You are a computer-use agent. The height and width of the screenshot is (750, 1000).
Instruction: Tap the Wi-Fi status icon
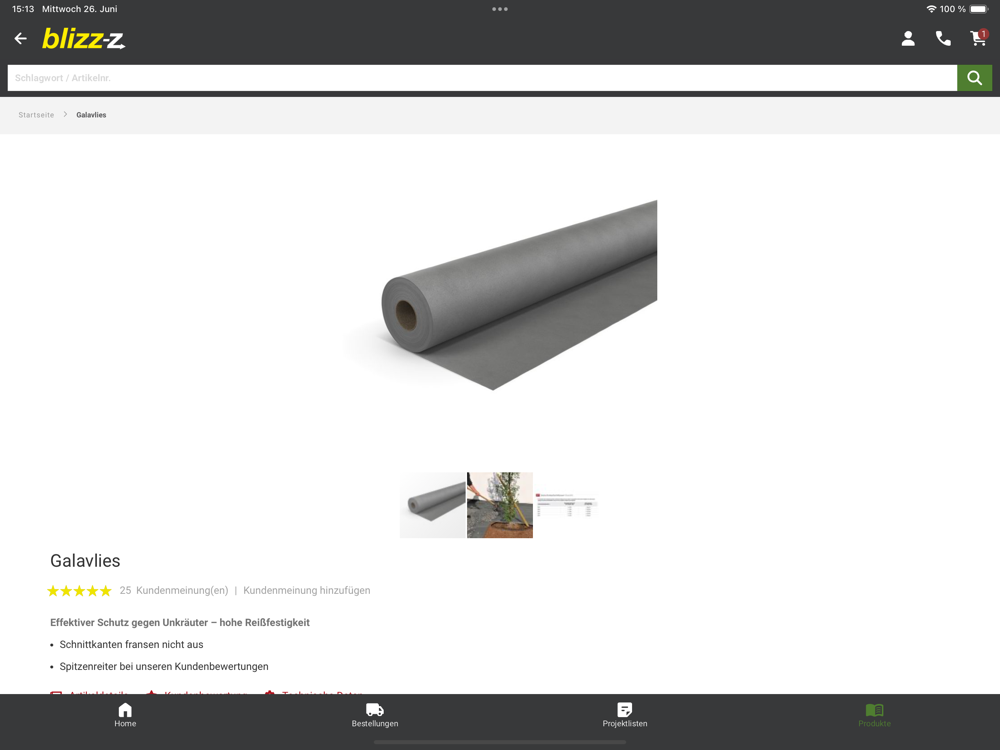931,9
